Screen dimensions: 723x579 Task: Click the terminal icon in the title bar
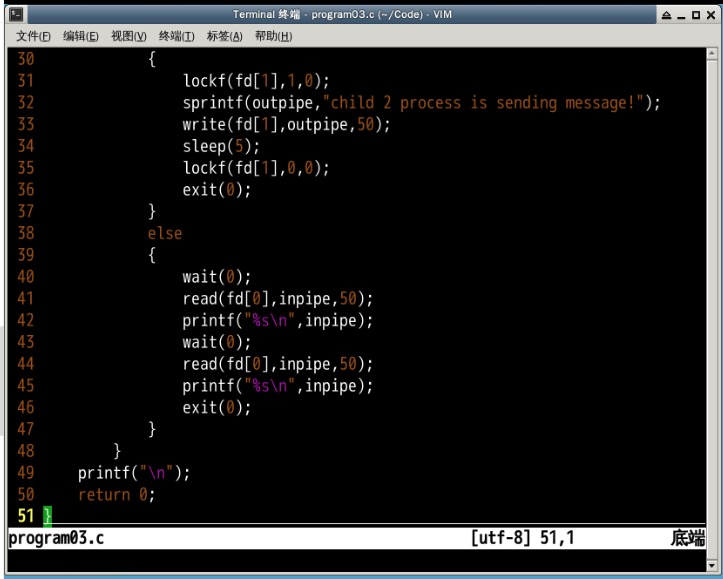11,14
